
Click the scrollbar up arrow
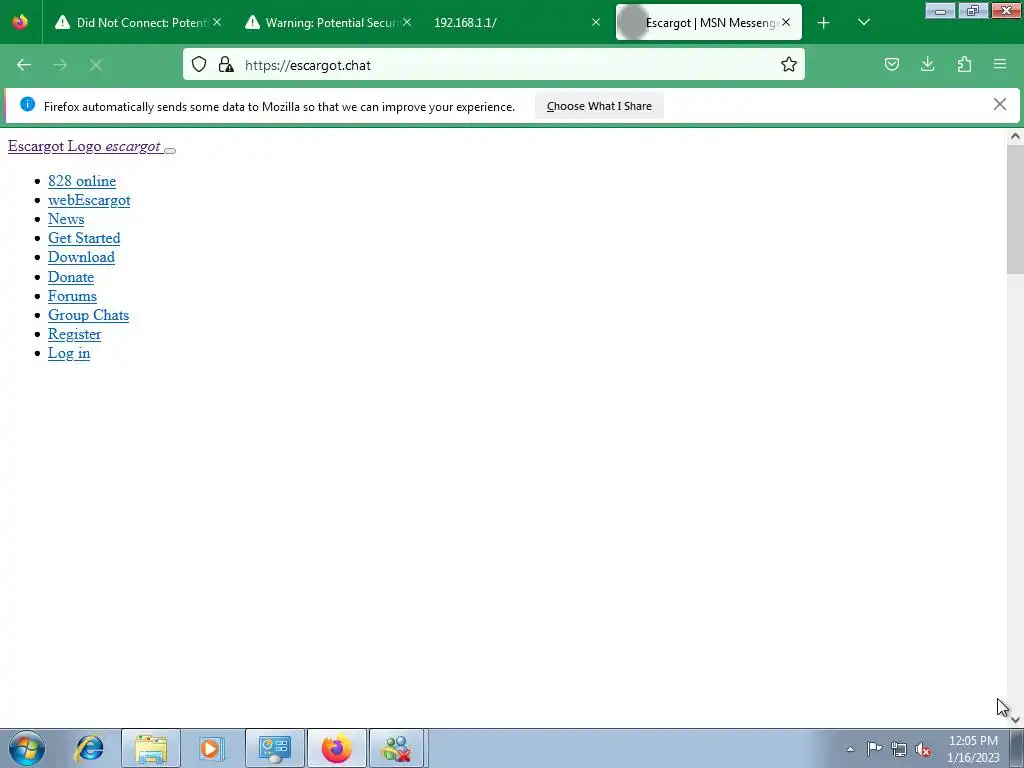click(1015, 136)
